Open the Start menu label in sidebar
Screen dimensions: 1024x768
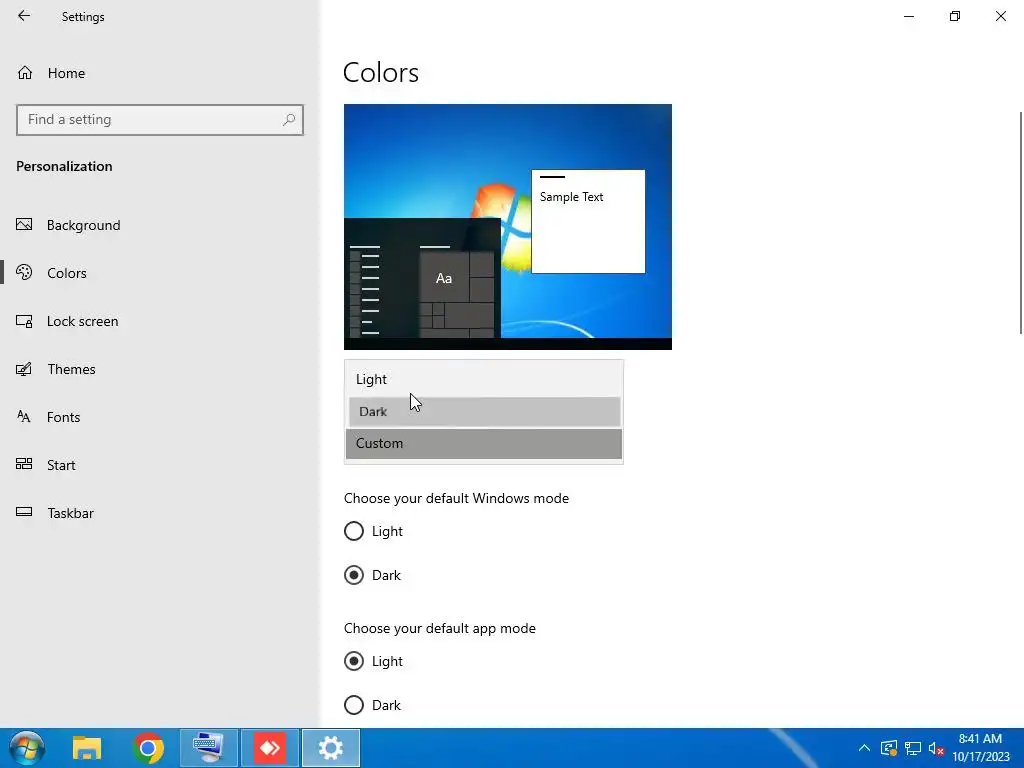pos(61,465)
